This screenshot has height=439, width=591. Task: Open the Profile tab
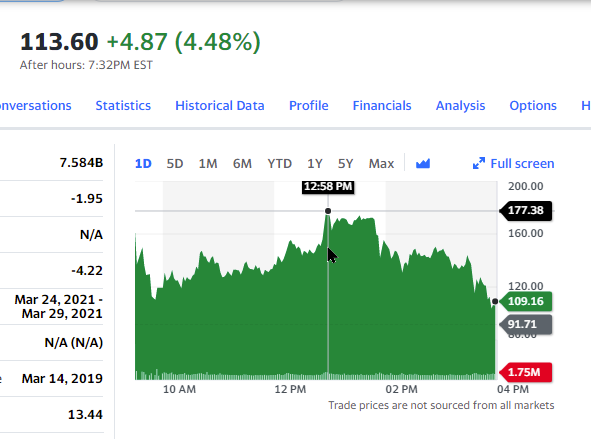click(x=309, y=106)
